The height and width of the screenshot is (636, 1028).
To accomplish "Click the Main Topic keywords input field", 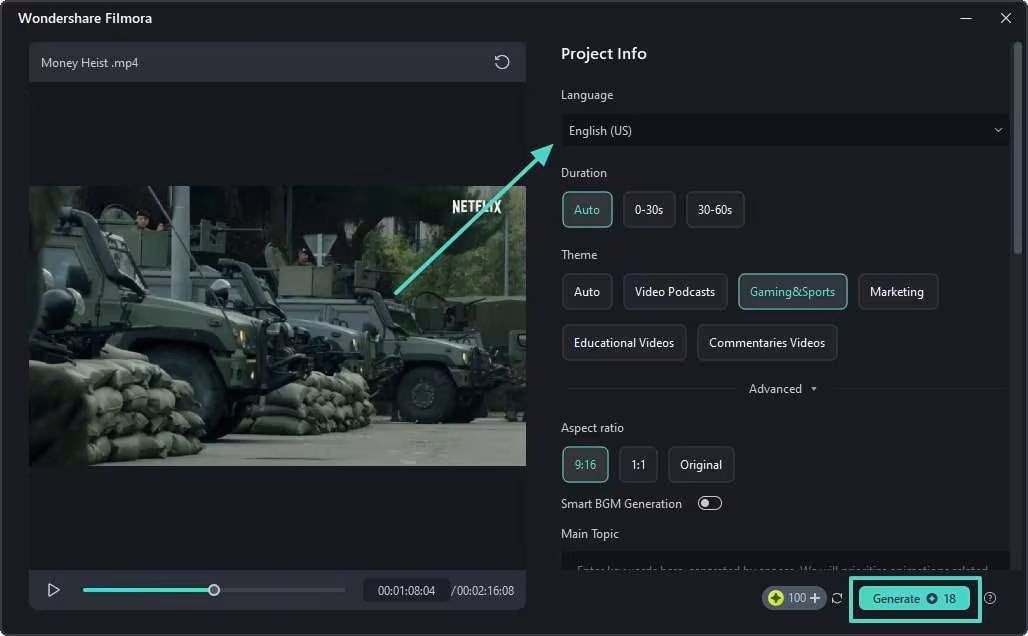I will (785, 561).
